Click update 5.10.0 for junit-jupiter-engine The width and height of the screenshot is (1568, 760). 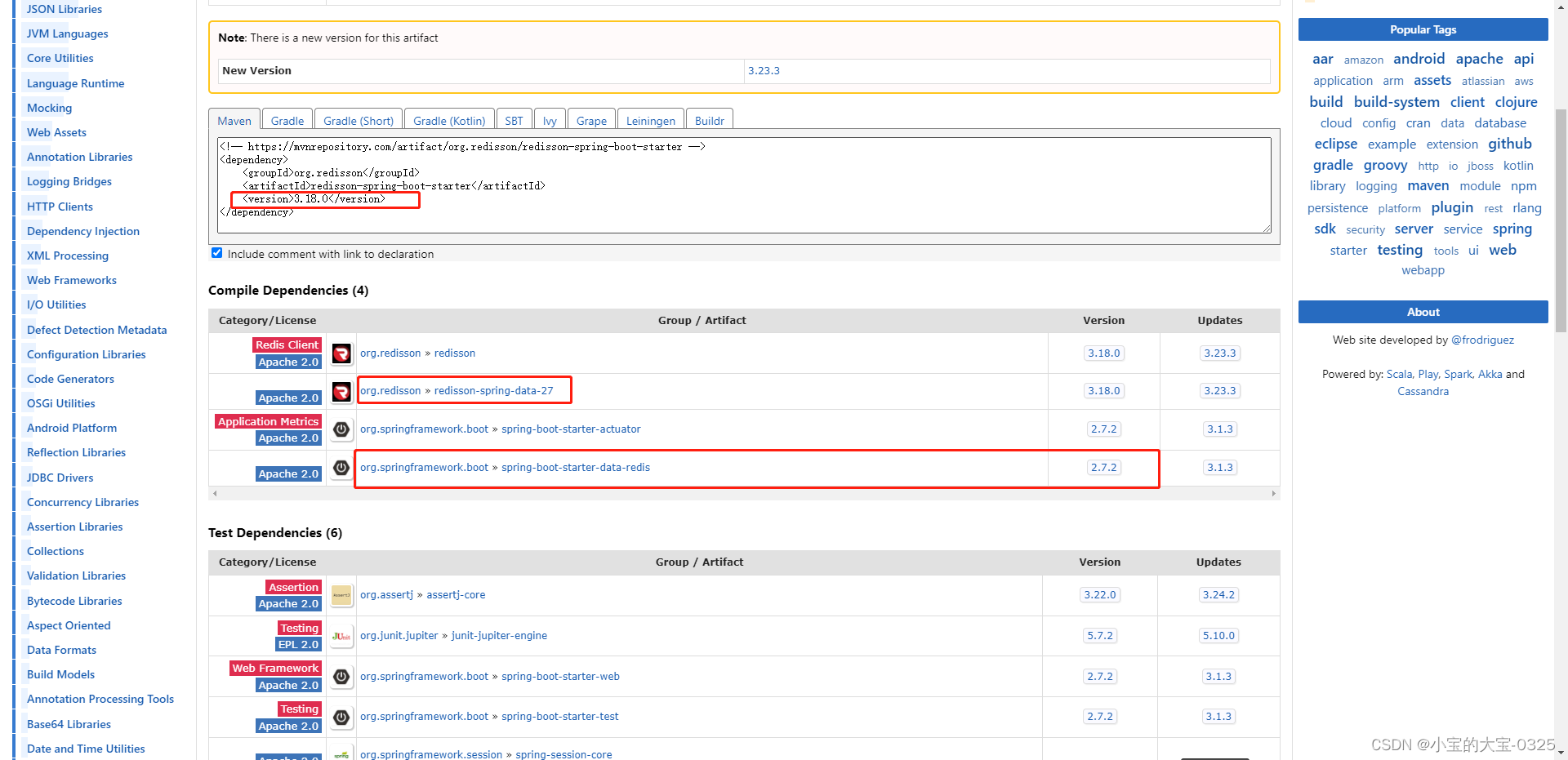click(x=1218, y=636)
